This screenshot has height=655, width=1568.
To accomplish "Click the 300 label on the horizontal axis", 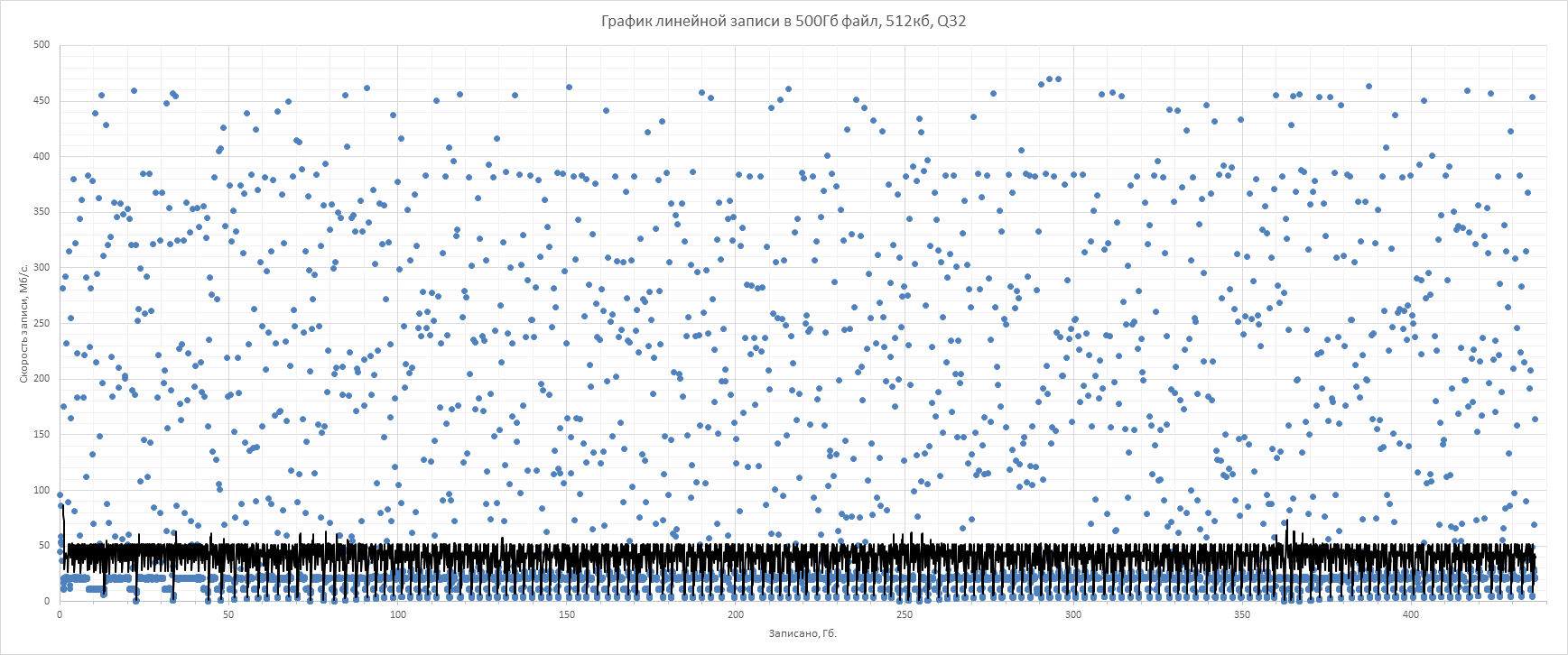I will click(x=1073, y=615).
